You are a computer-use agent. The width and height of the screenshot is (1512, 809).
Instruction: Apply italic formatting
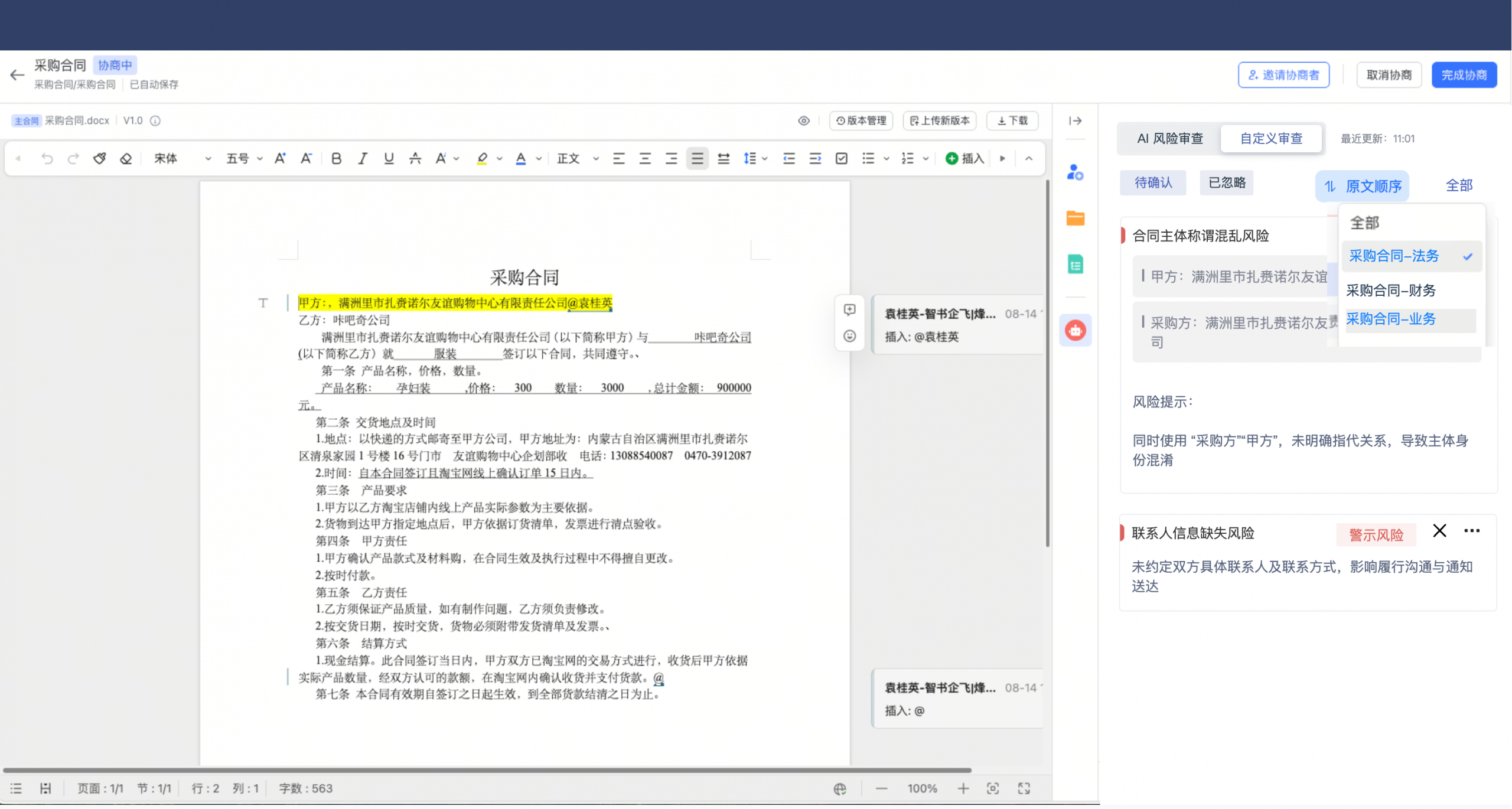[x=363, y=158]
